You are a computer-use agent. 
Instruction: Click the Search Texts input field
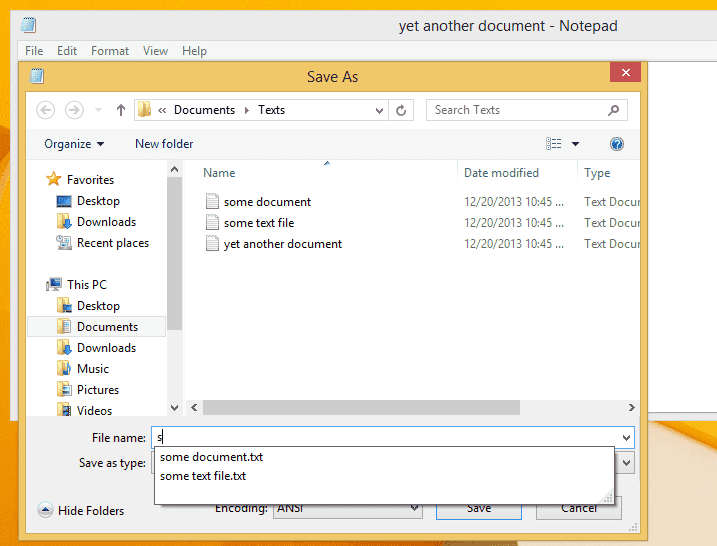click(520, 110)
